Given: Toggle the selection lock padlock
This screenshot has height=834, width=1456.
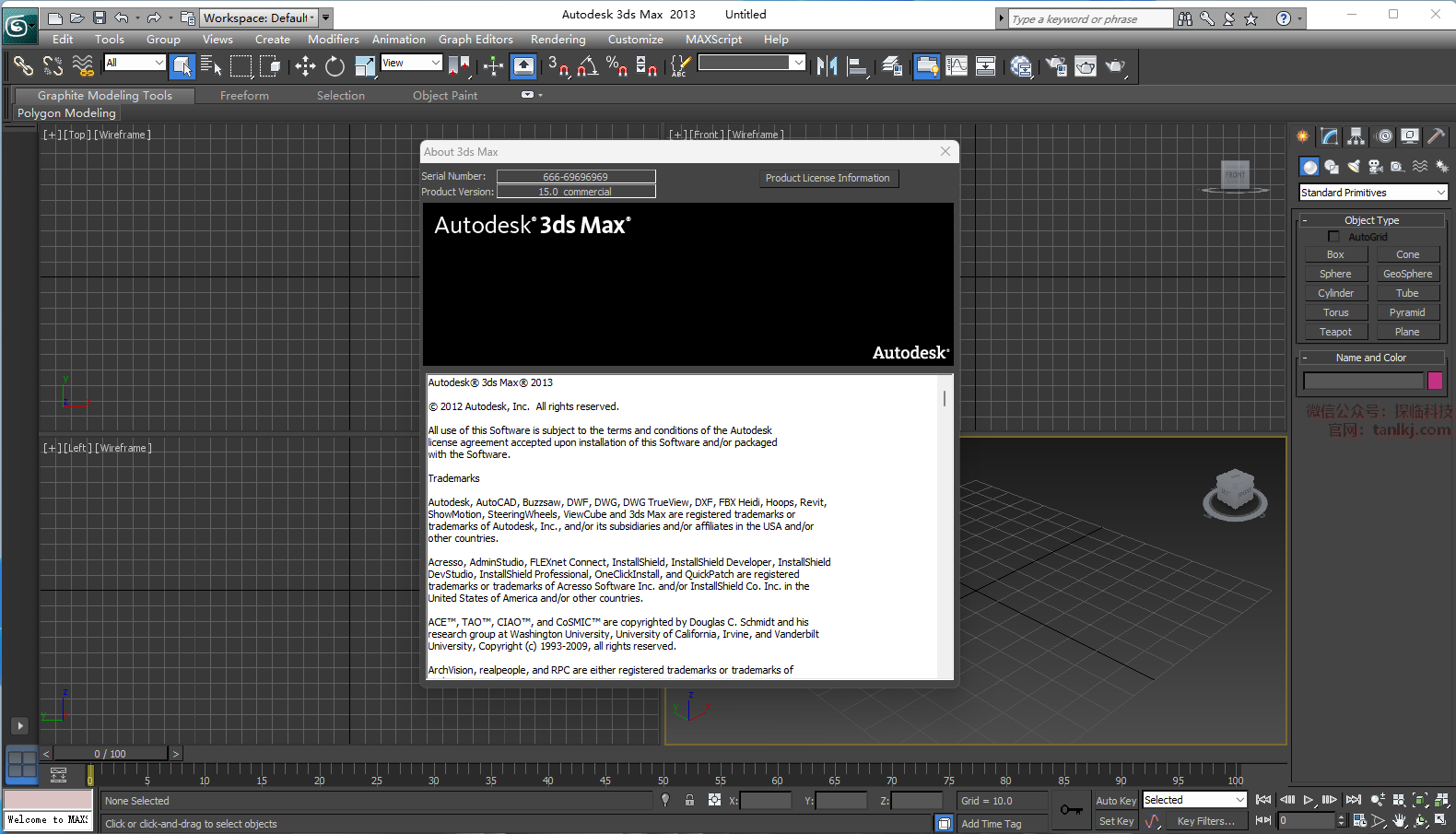Looking at the screenshot, I should click(689, 800).
